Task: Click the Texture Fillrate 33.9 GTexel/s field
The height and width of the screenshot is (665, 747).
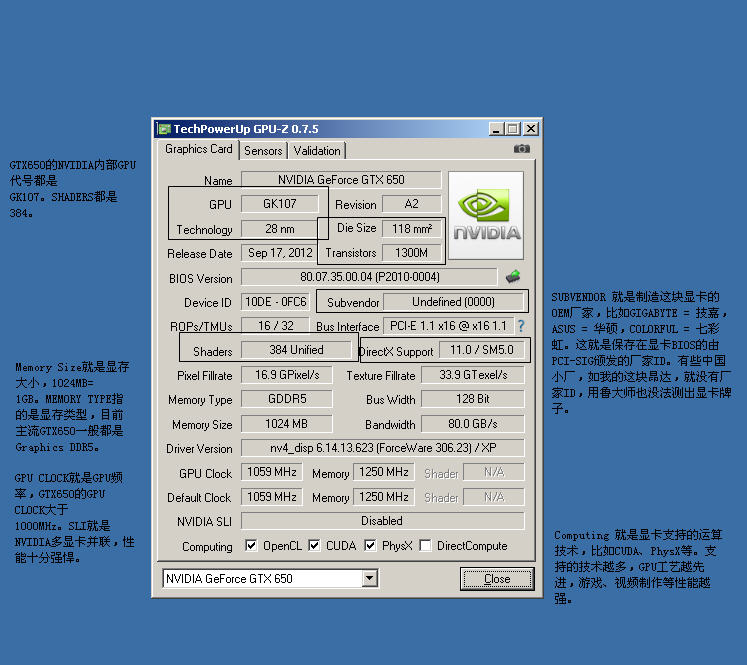Action: pyautogui.click(x=473, y=375)
